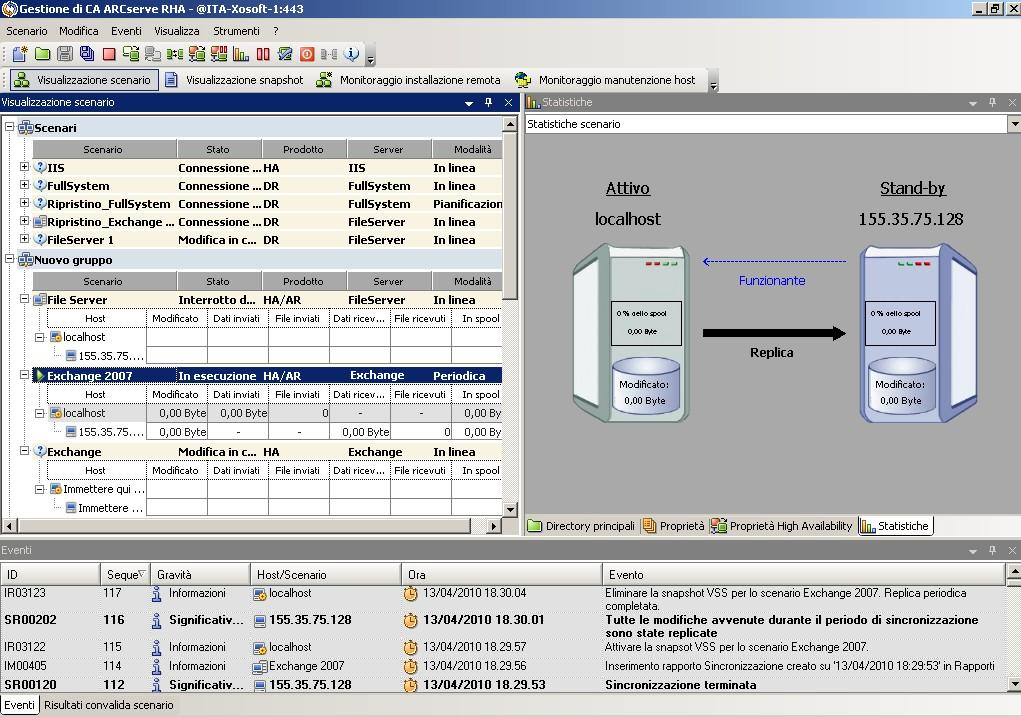Select the Exchange 2007 scenario row
The height and width of the screenshot is (717, 1021).
90,376
